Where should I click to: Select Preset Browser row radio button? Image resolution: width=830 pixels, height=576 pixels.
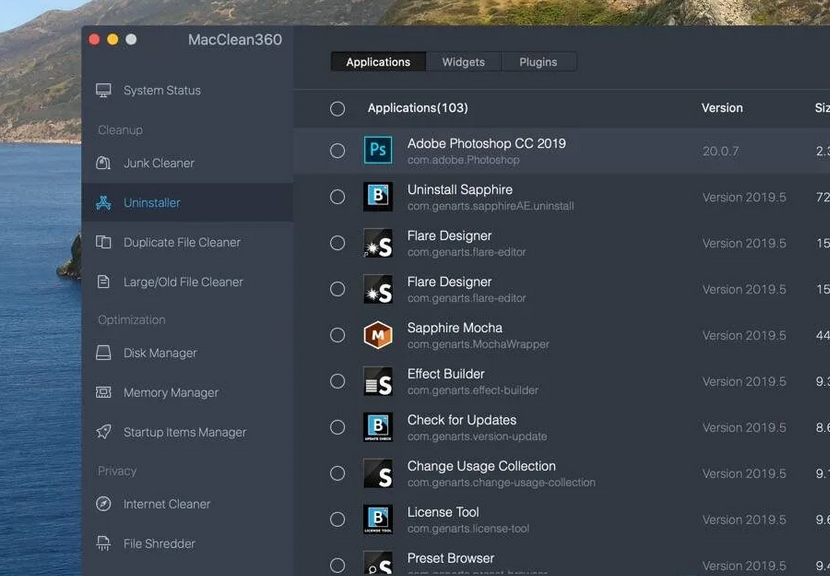pyautogui.click(x=337, y=565)
